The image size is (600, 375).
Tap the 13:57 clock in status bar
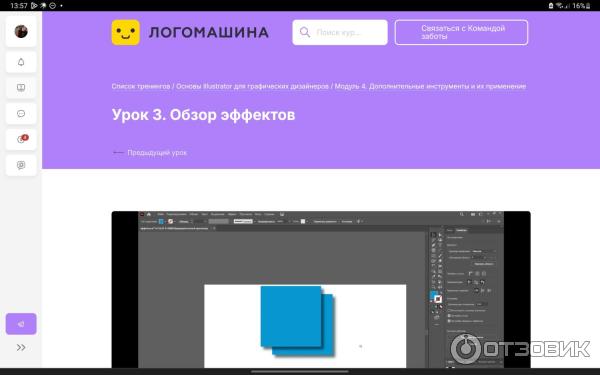coord(19,5)
